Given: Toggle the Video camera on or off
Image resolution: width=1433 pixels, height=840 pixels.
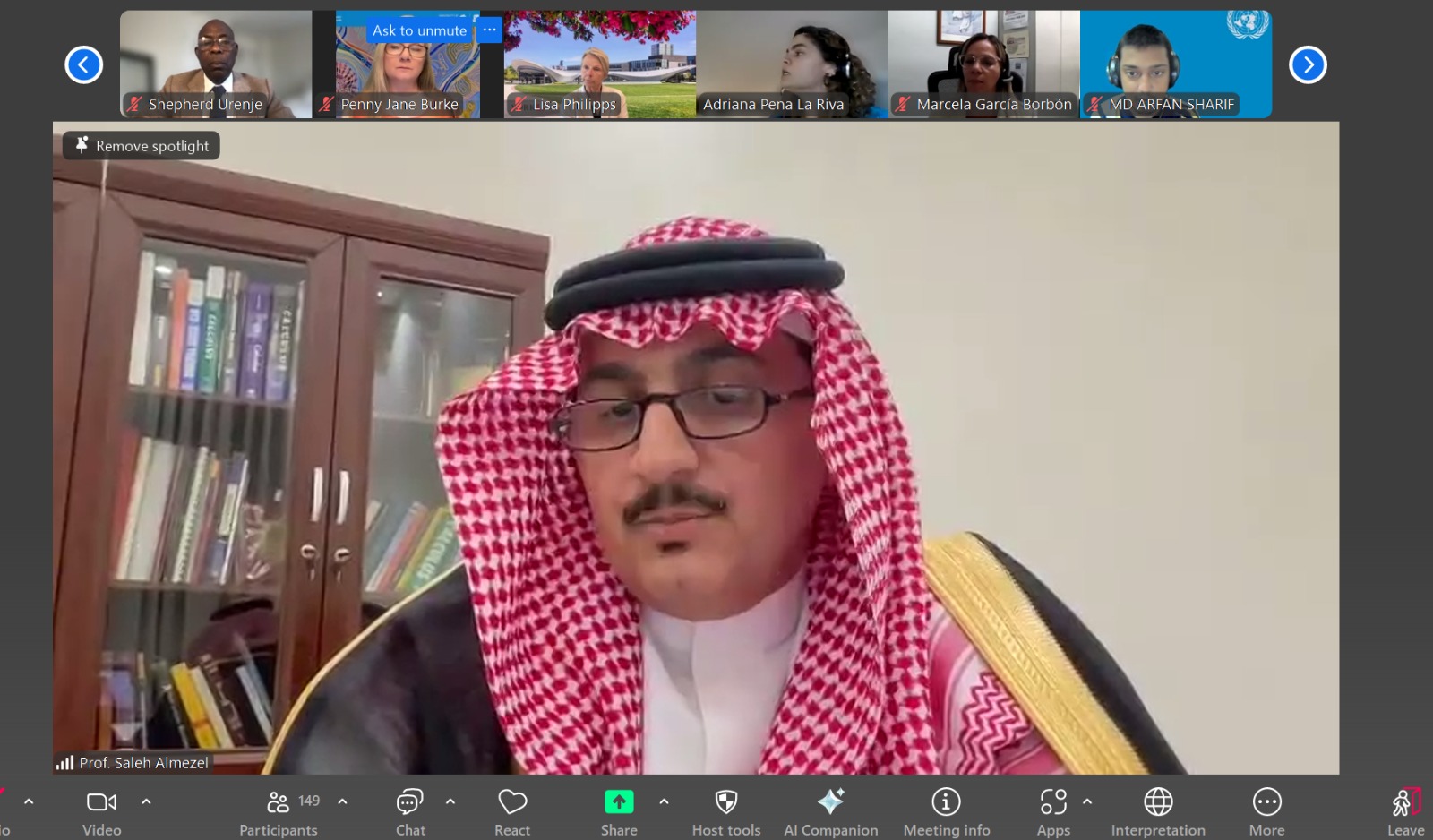Looking at the screenshot, I should tap(101, 802).
